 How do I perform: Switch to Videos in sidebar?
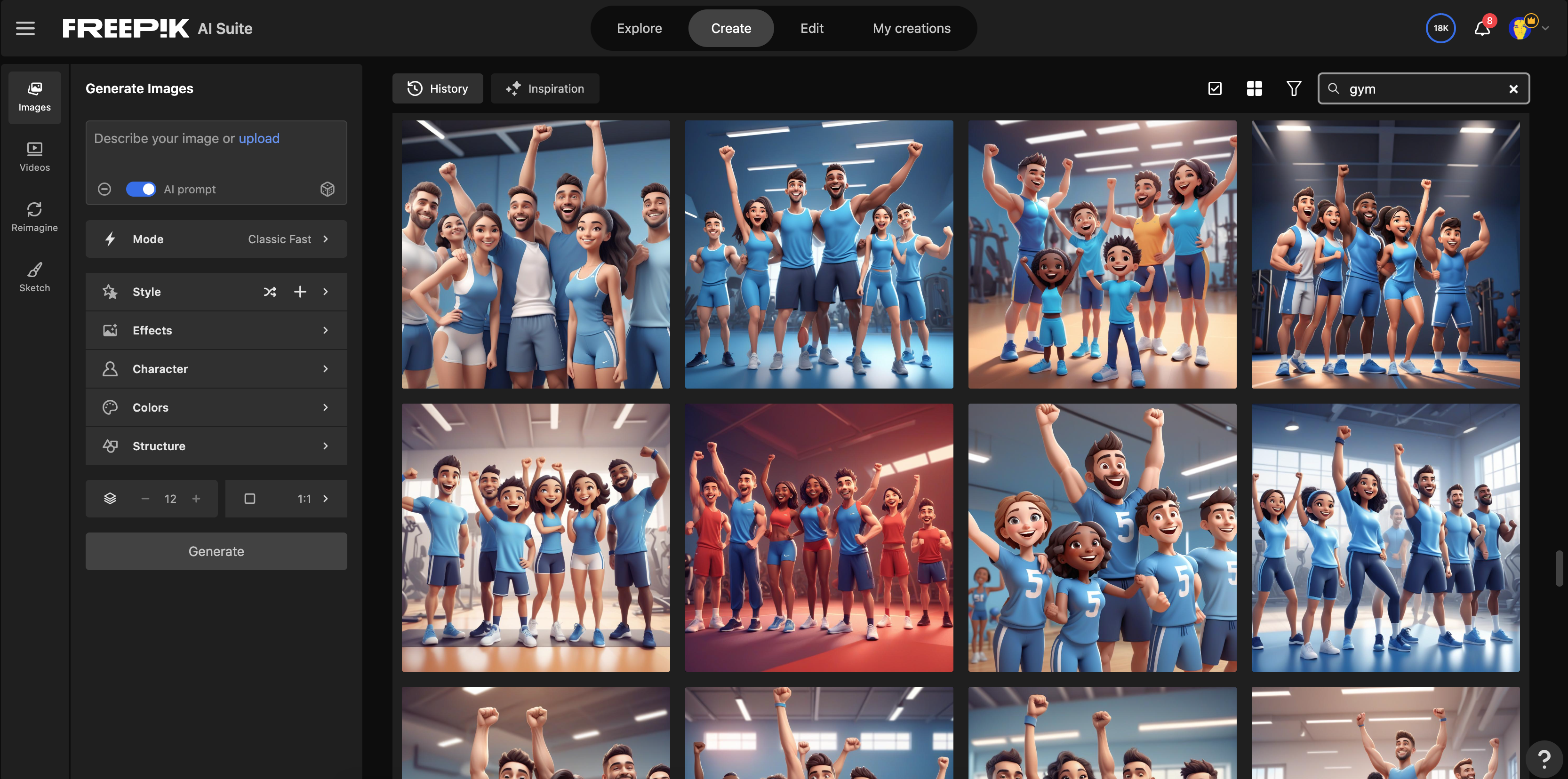click(x=35, y=156)
